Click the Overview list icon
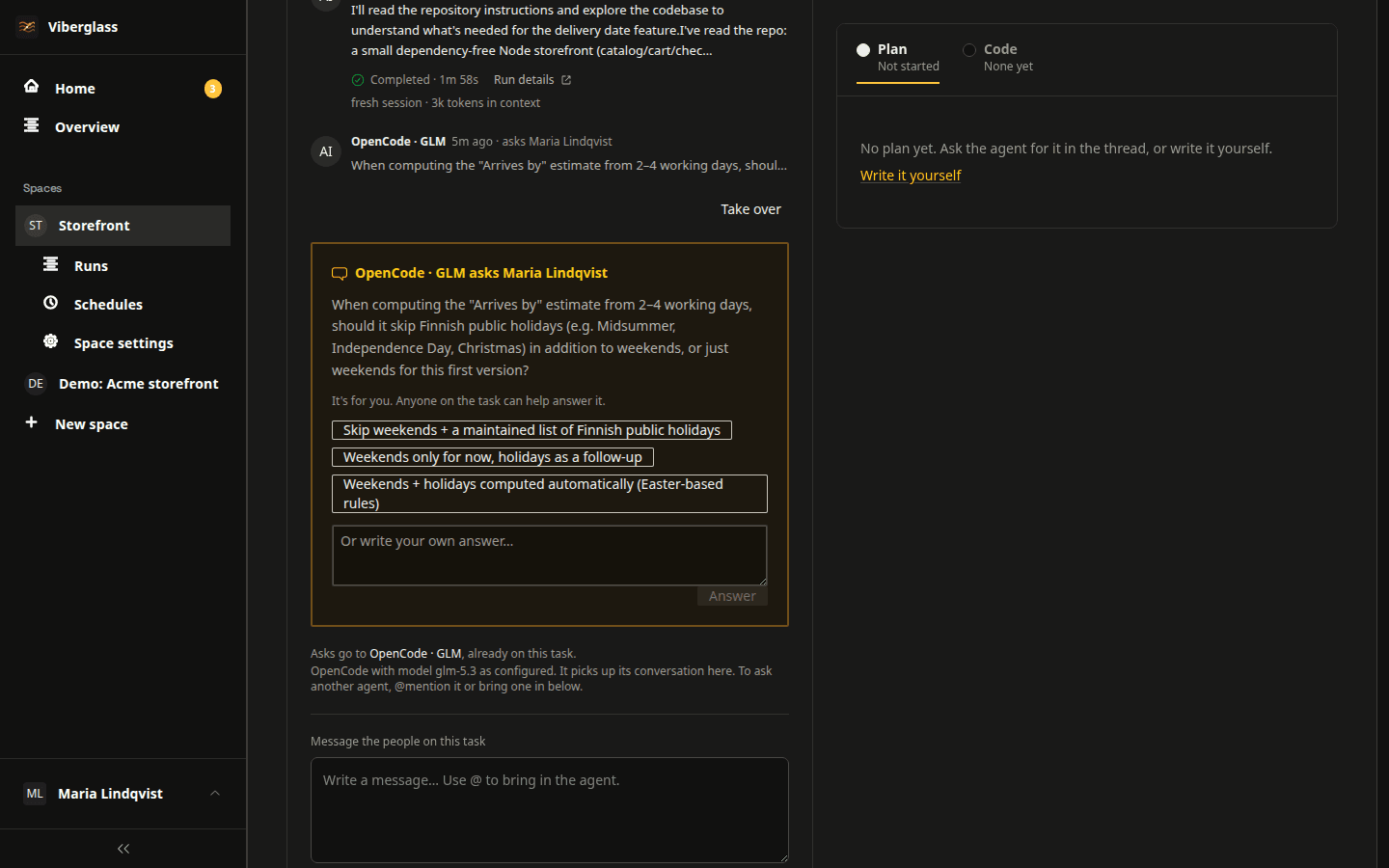Image resolution: width=1389 pixels, height=868 pixels. (32, 125)
